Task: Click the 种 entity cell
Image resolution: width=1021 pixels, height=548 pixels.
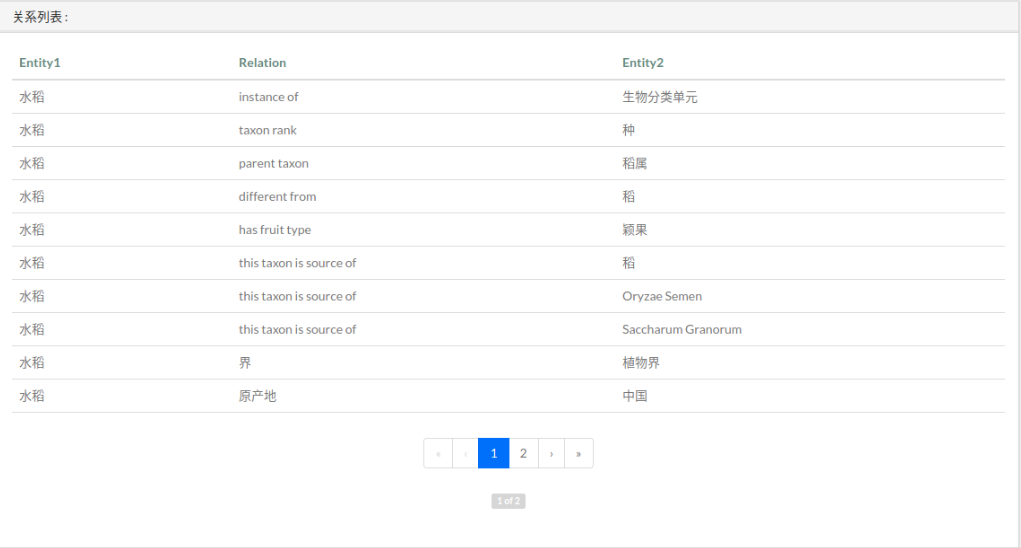Action: tap(628, 130)
